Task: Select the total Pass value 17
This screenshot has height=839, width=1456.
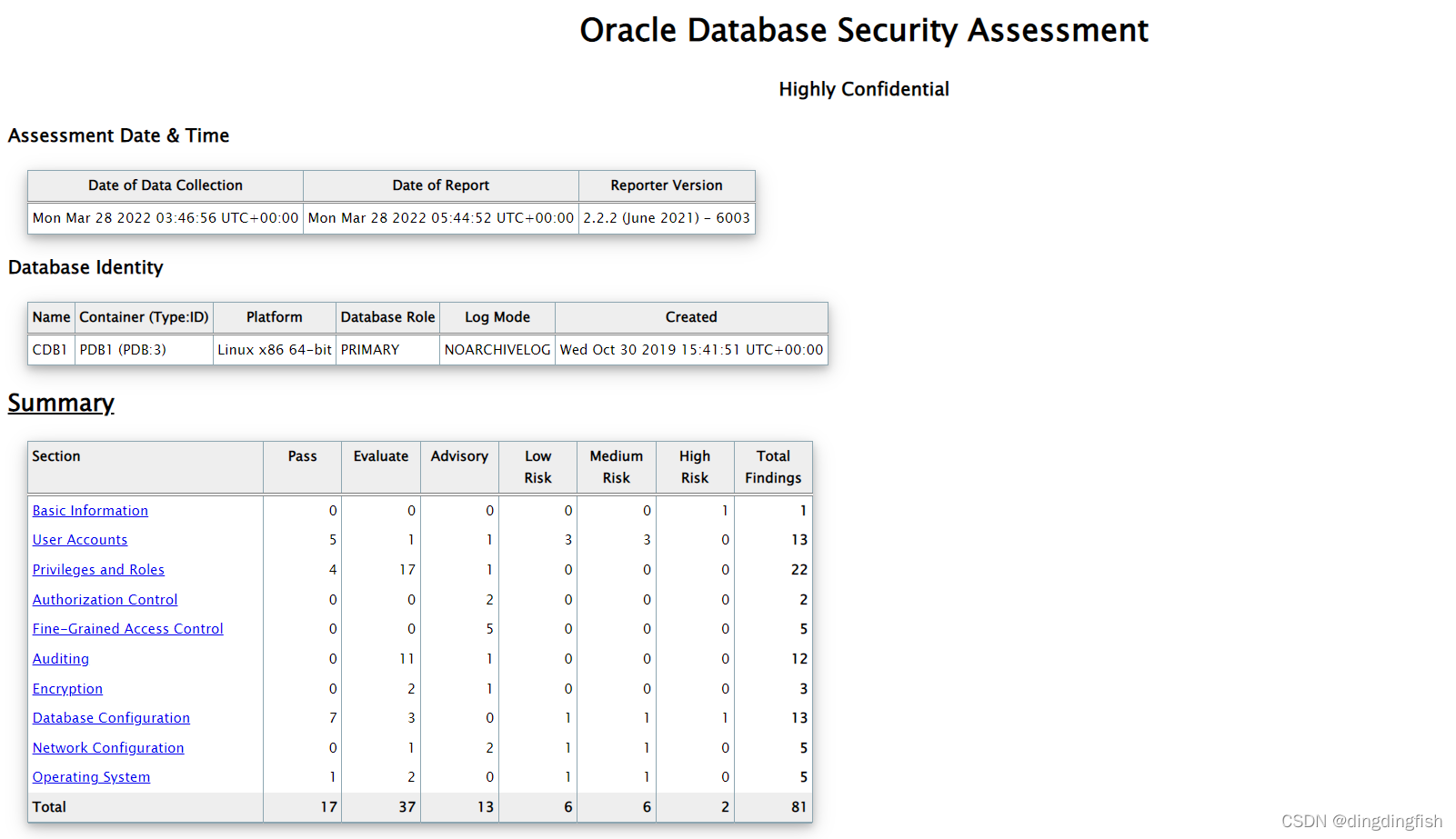Action: click(x=328, y=807)
